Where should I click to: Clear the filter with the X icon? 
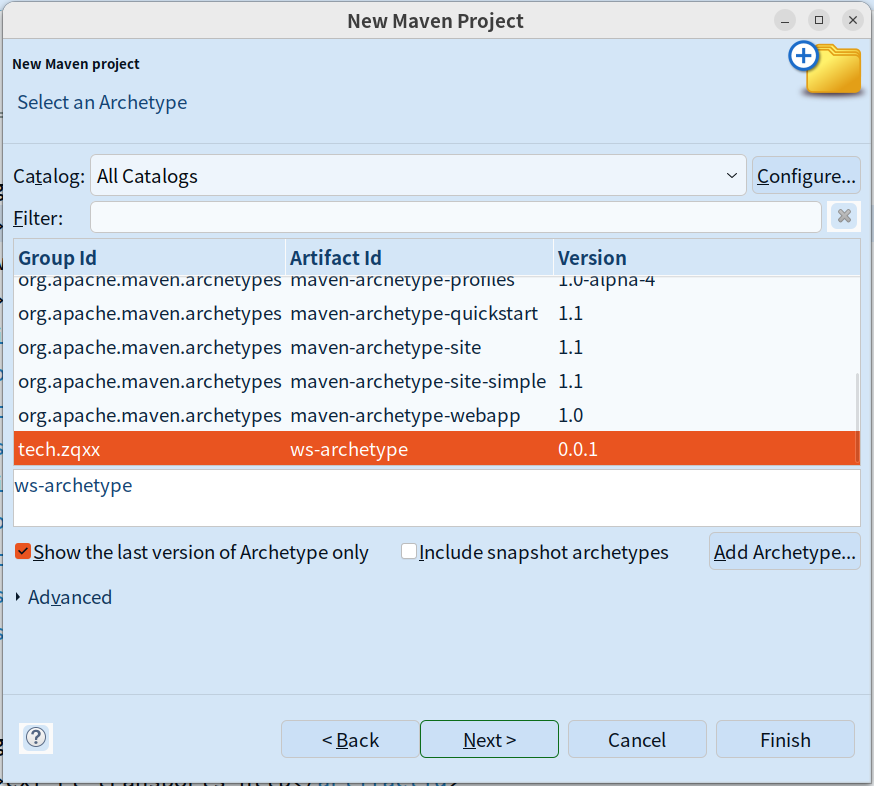(x=844, y=217)
